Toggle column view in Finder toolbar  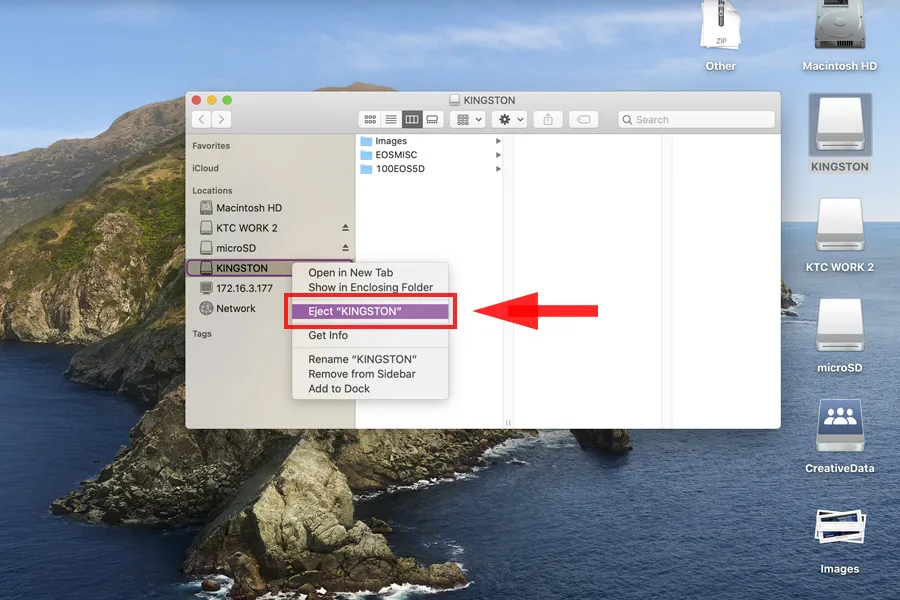pos(412,119)
